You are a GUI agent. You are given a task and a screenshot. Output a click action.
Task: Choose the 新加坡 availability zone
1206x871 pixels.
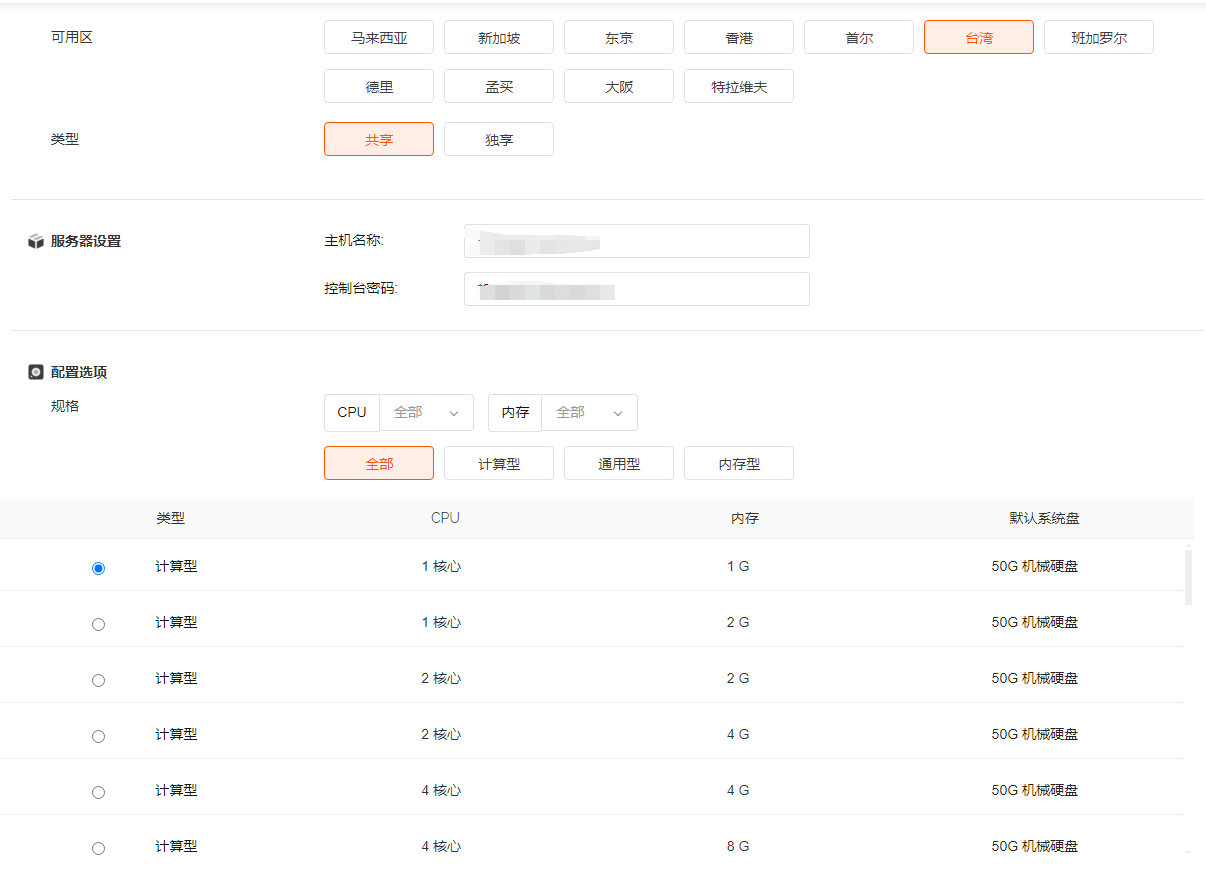point(499,38)
